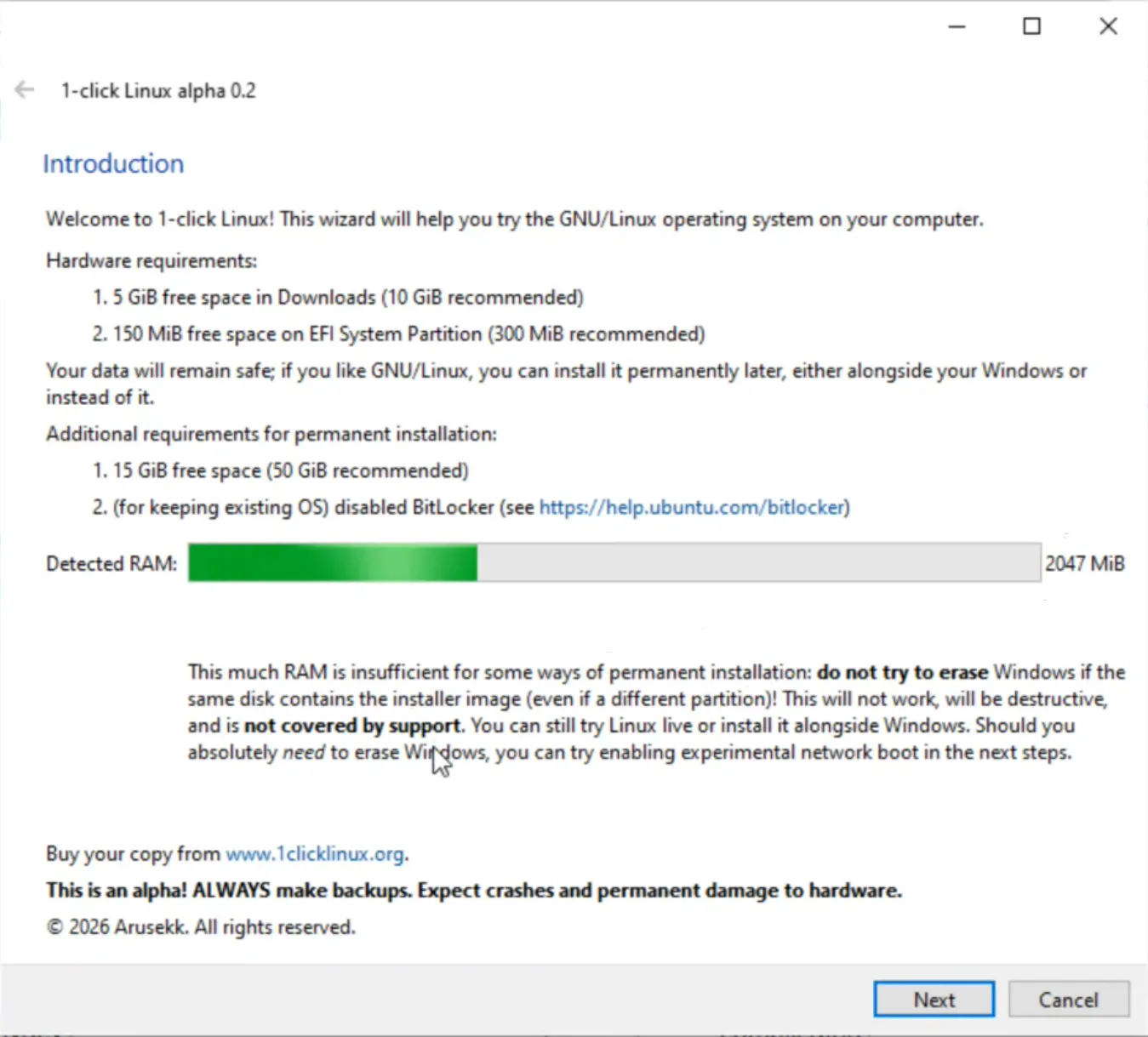Image resolution: width=1148 pixels, height=1037 pixels.
Task: Click the 'Detected RAM:' label
Action: [x=111, y=563]
